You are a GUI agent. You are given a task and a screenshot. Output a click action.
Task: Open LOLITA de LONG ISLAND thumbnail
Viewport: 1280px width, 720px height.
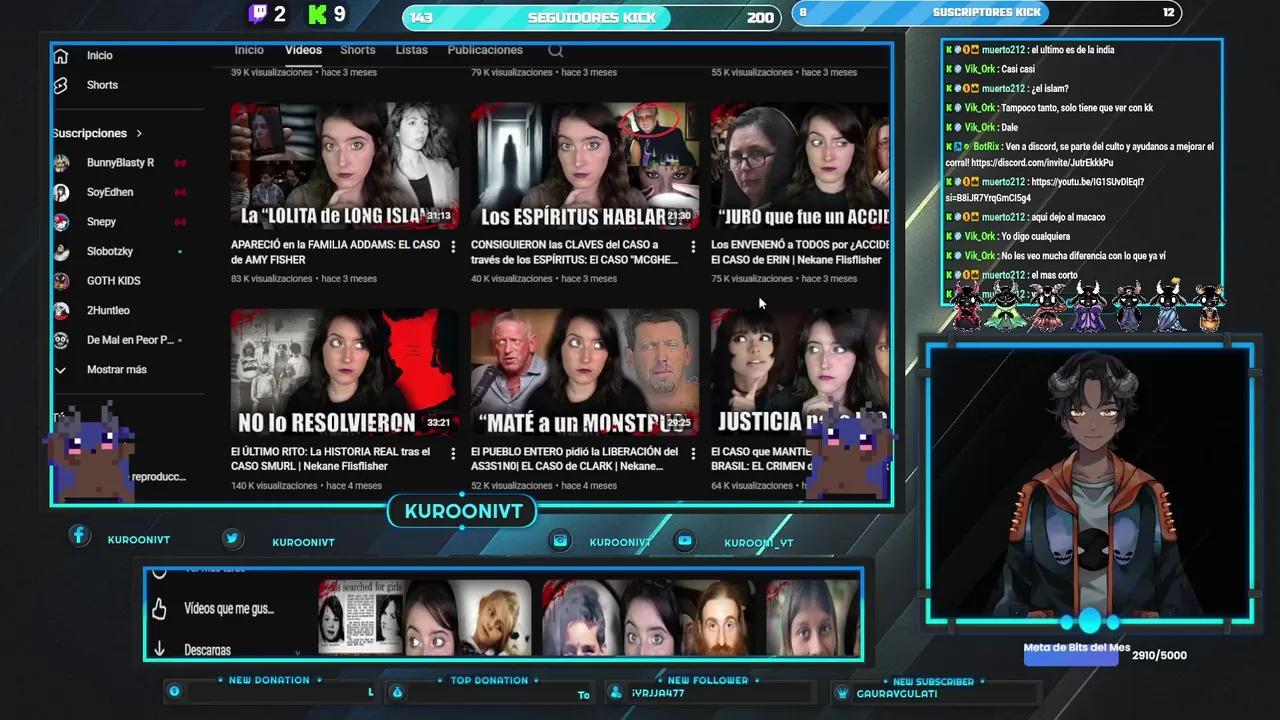(x=345, y=167)
